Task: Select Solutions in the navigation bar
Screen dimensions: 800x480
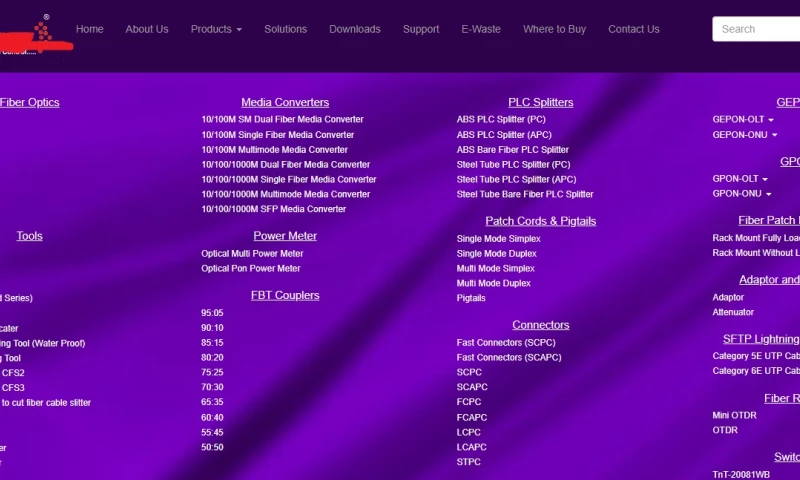Action: pos(285,29)
